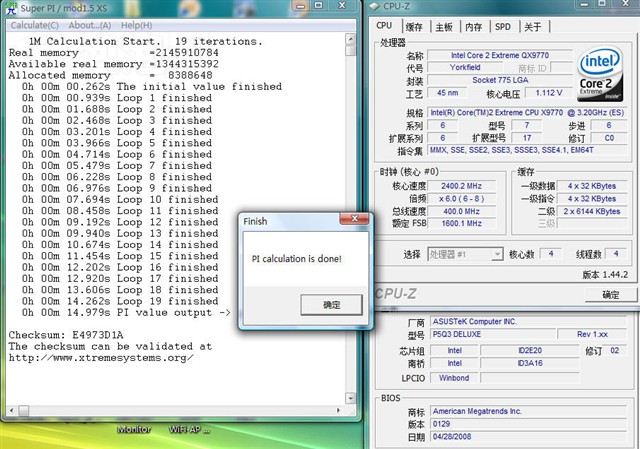Click the Socket 775 LGA package field

click(x=500, y=80)
